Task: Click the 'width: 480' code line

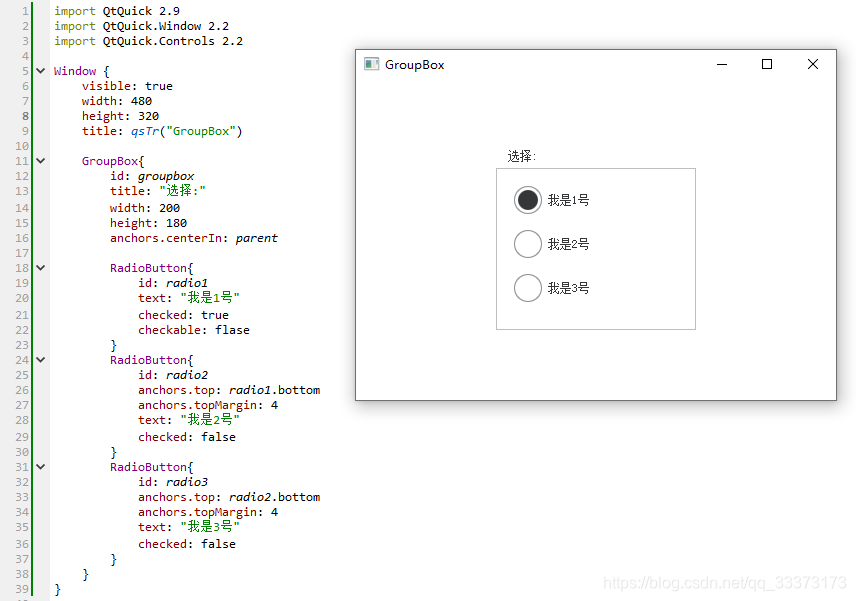Action: coord(117,101)
